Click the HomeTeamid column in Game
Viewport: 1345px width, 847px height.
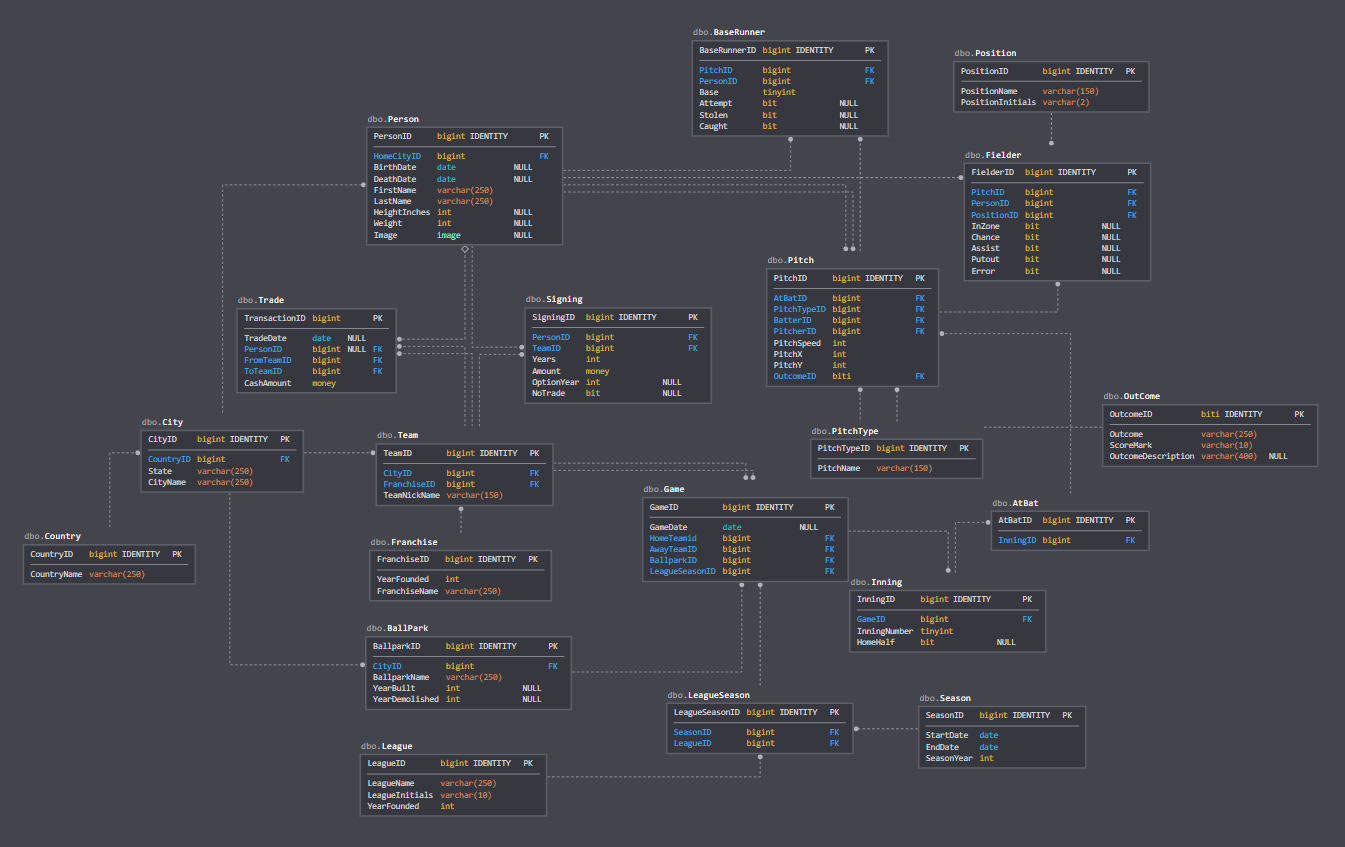click(x=746, y=538)
